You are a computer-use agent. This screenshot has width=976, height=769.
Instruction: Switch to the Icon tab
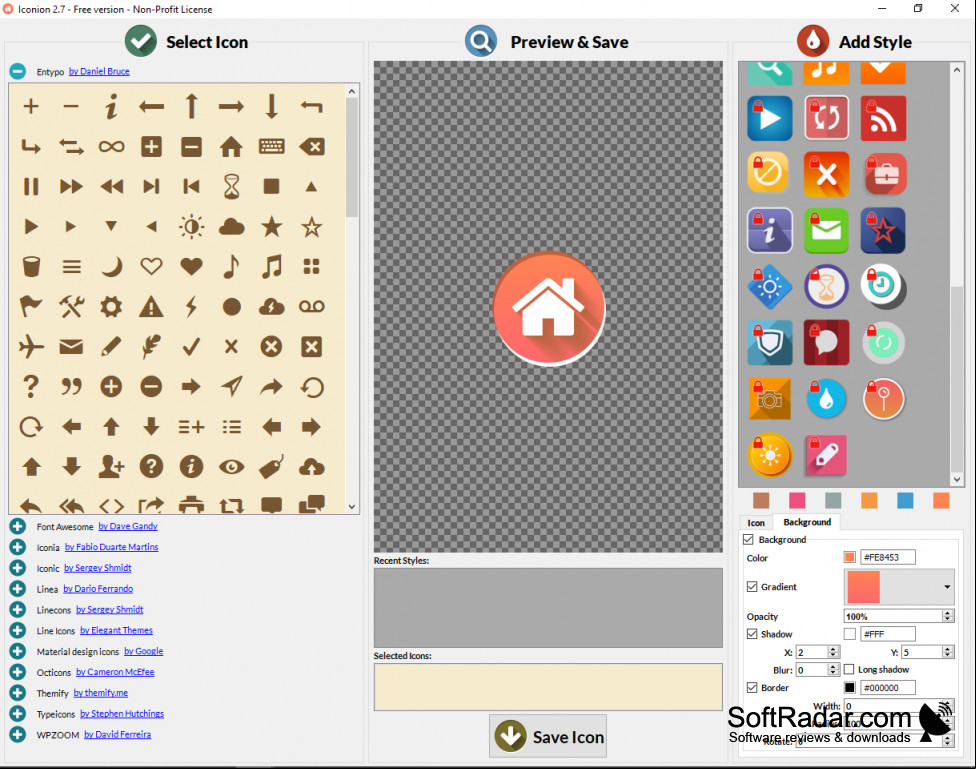756,522
